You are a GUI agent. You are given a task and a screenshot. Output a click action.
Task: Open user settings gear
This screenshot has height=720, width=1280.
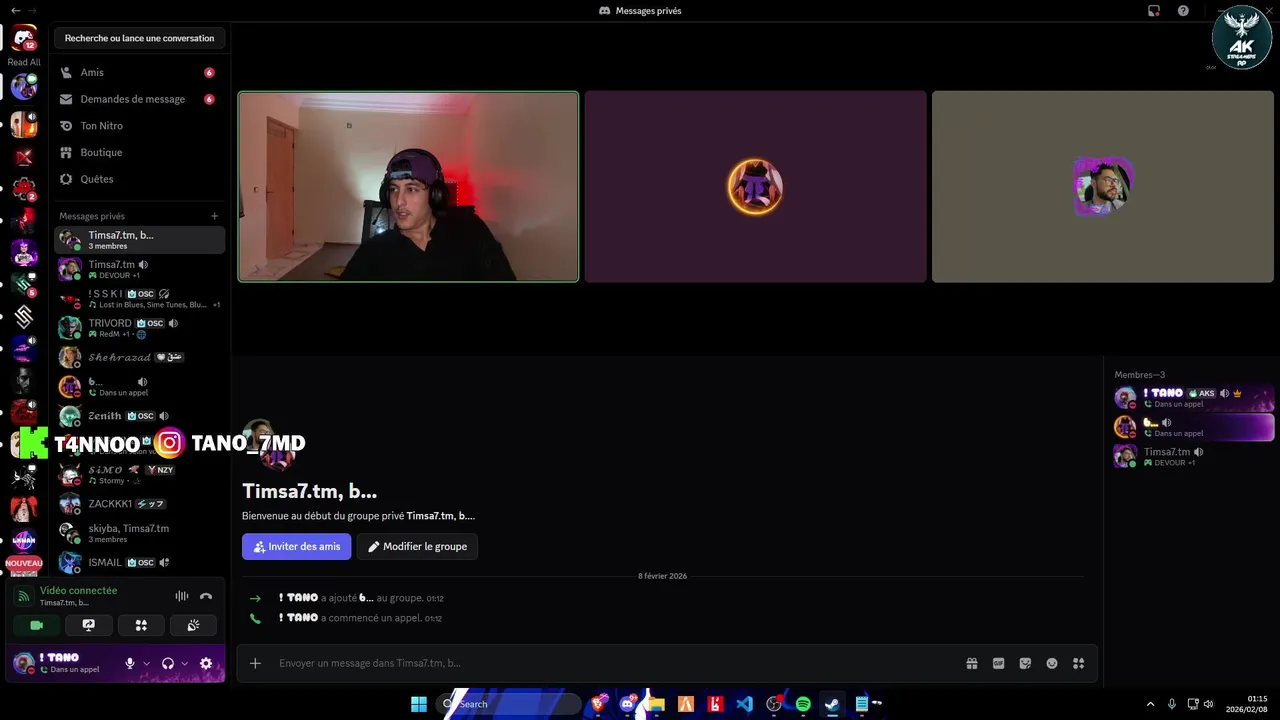tap(206, 663)
